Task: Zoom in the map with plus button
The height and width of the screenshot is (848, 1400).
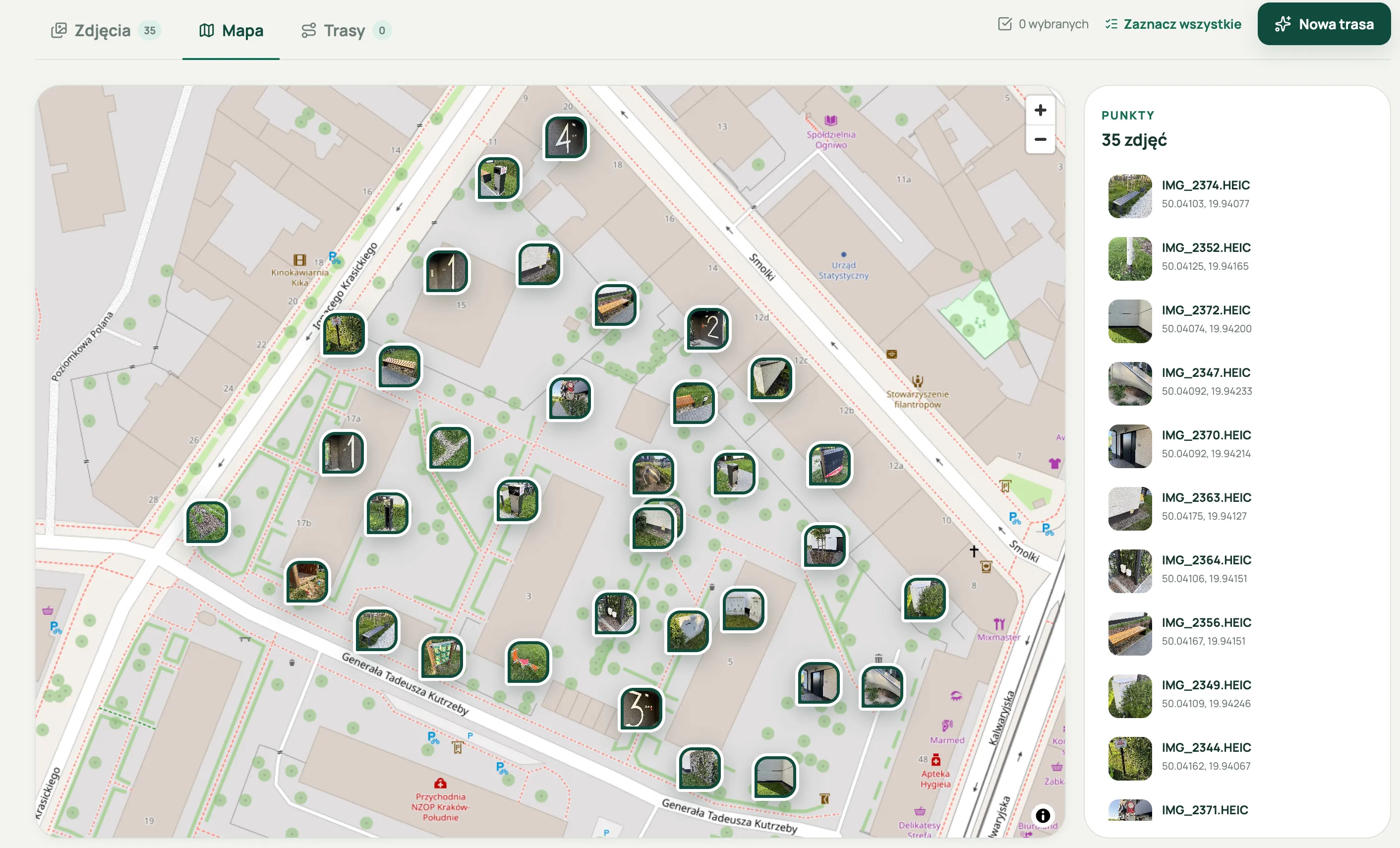Action: pyautogui.click(x=1040, y=110)
